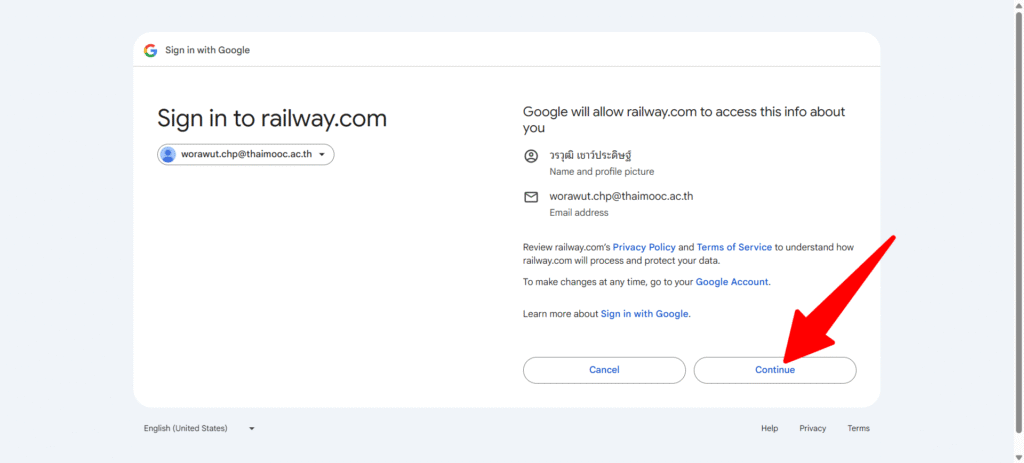
Task: Click the email address text under permissions
Action: (621, 196)
